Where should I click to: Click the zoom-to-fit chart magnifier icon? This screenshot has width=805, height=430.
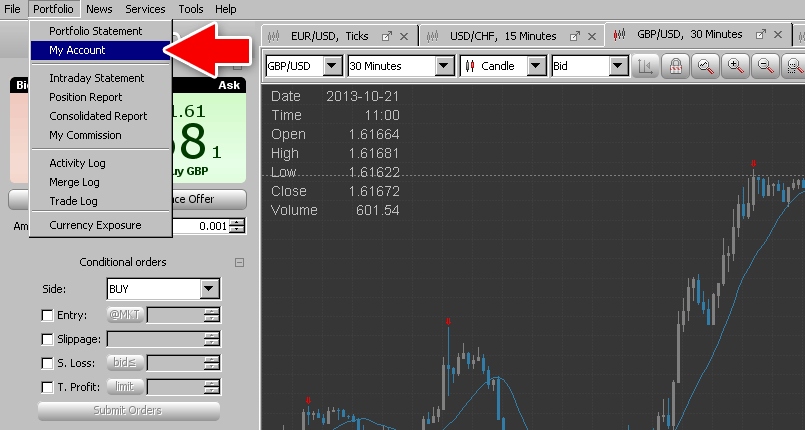pyautogui.click(x=705, y=66)
